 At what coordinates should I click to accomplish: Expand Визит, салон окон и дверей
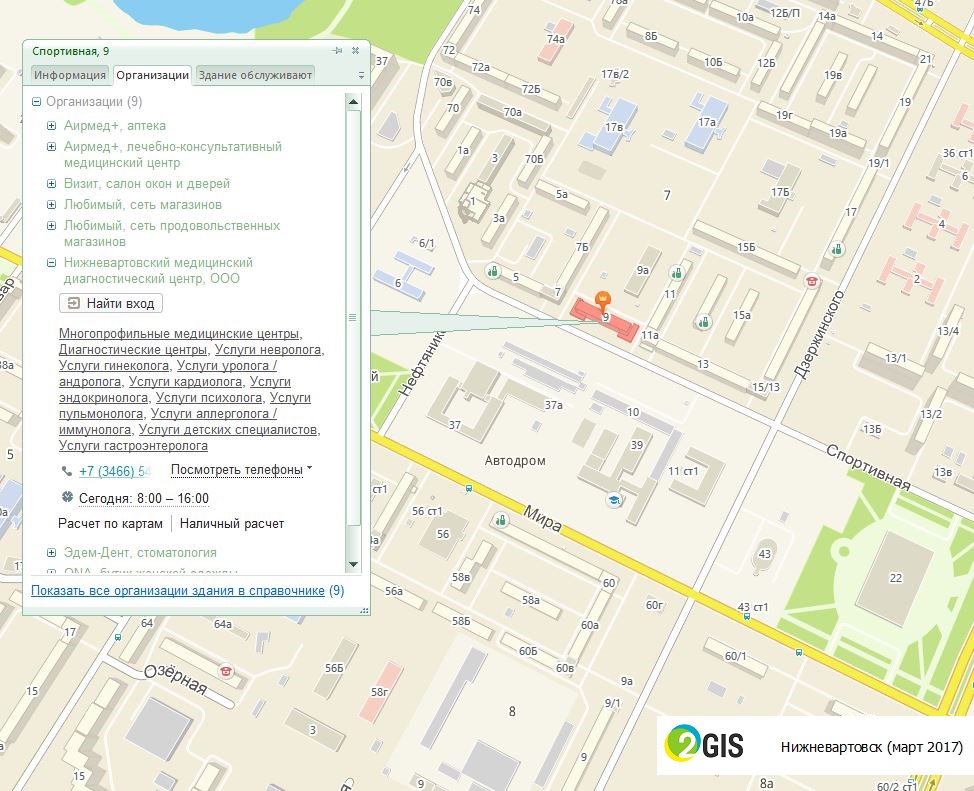click(x=52, y=183)
